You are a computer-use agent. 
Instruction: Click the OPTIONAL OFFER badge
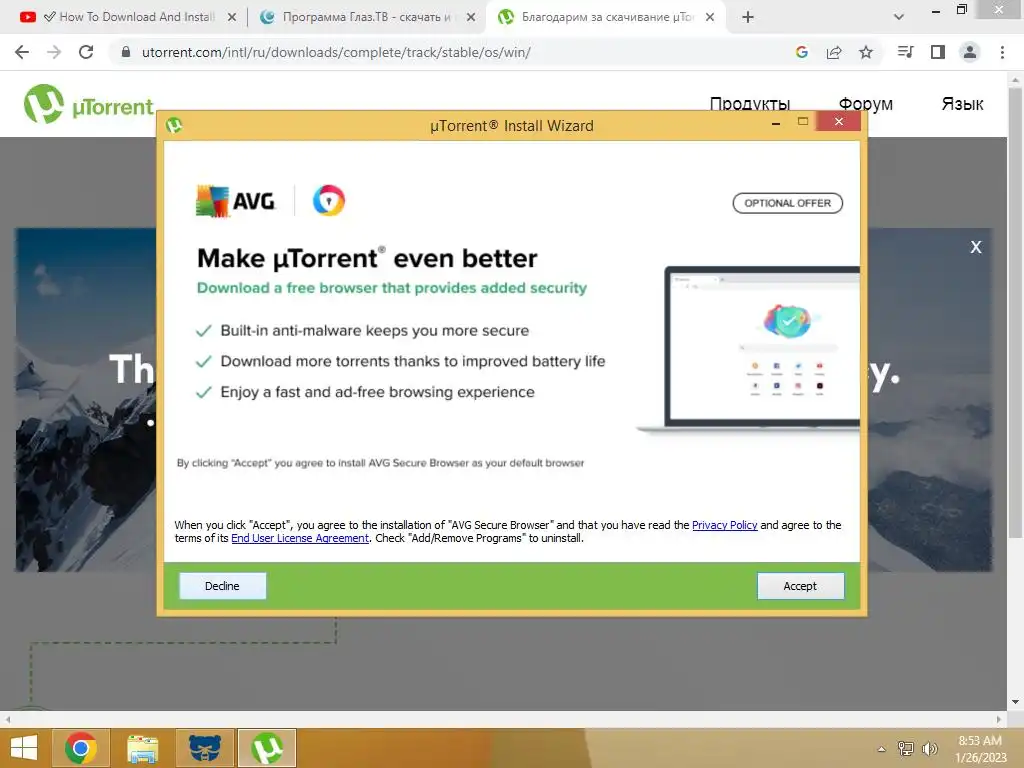(x=788, y=203)
